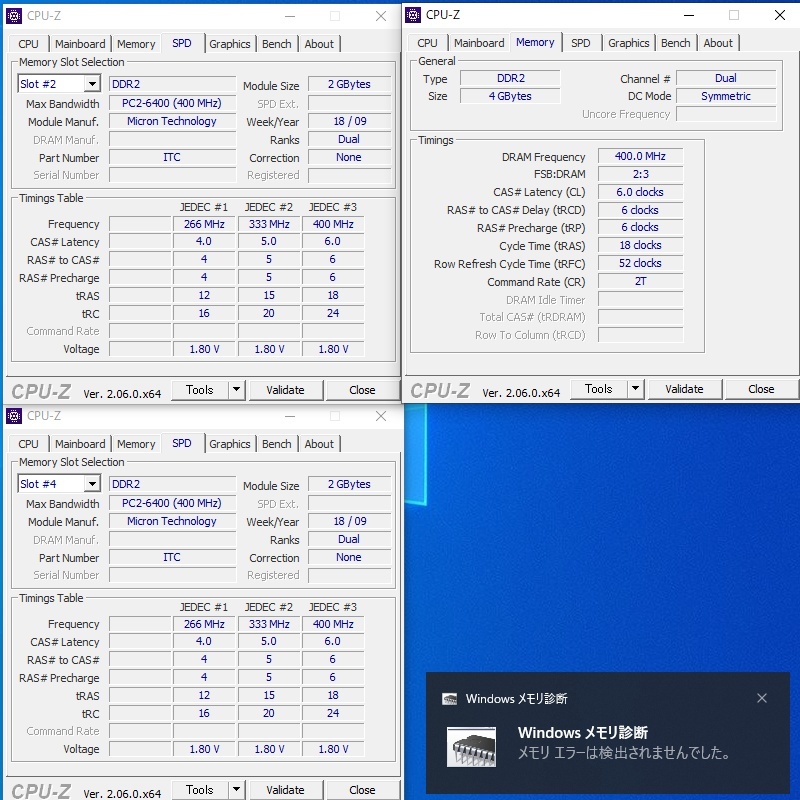The height and width of the screenshot is (800, 800).
Task: Go to the Bench tab in the Slot #4 window
Action: [x=277, y=444]
